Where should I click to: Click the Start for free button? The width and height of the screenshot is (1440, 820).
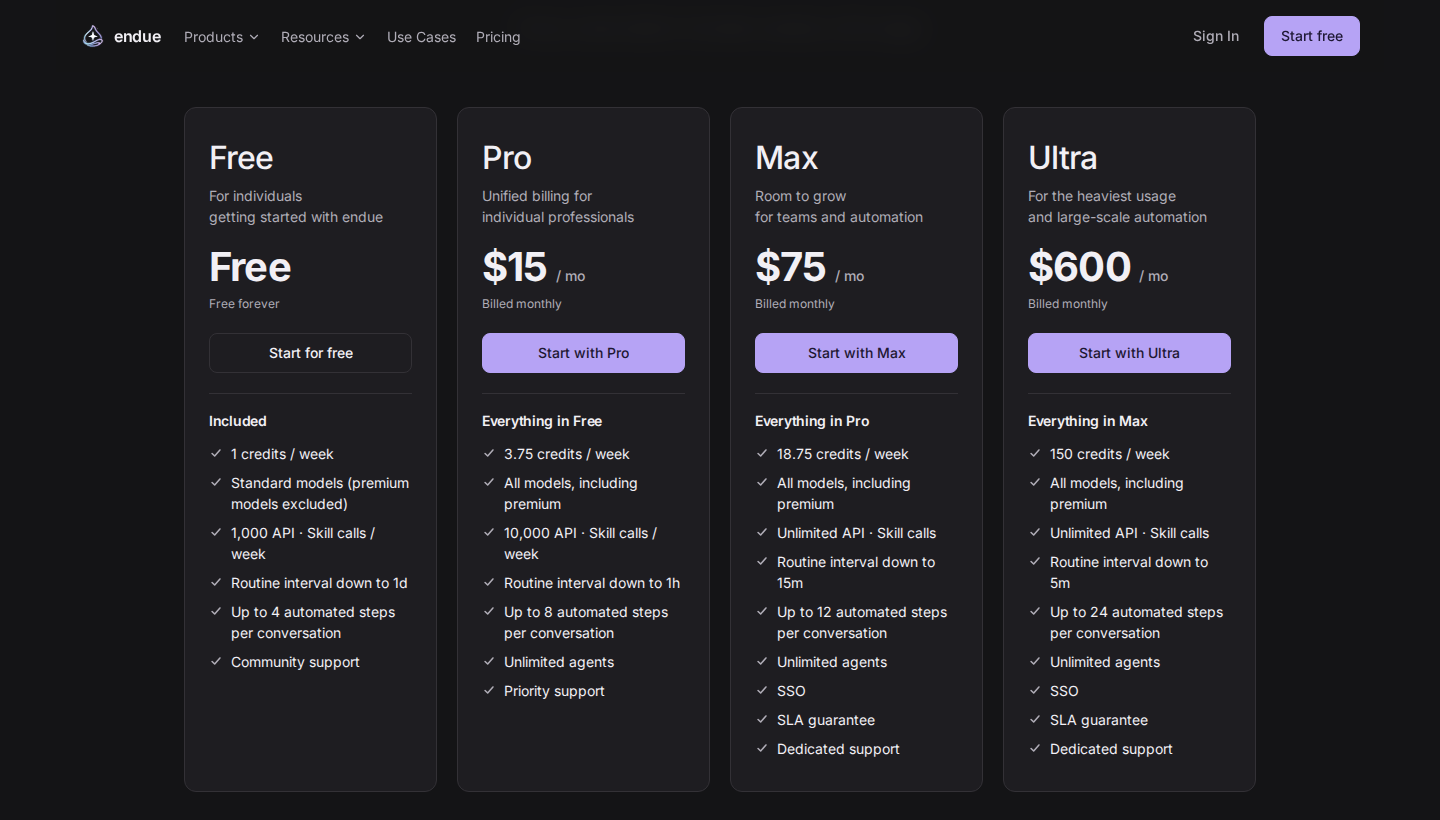(310, 353)
